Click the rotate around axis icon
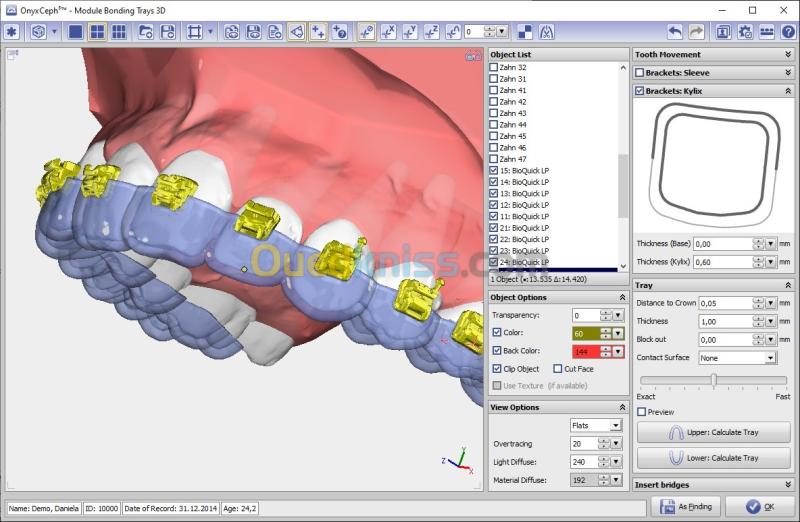This screenshot has width=800, height=522. tap(453, 32)
